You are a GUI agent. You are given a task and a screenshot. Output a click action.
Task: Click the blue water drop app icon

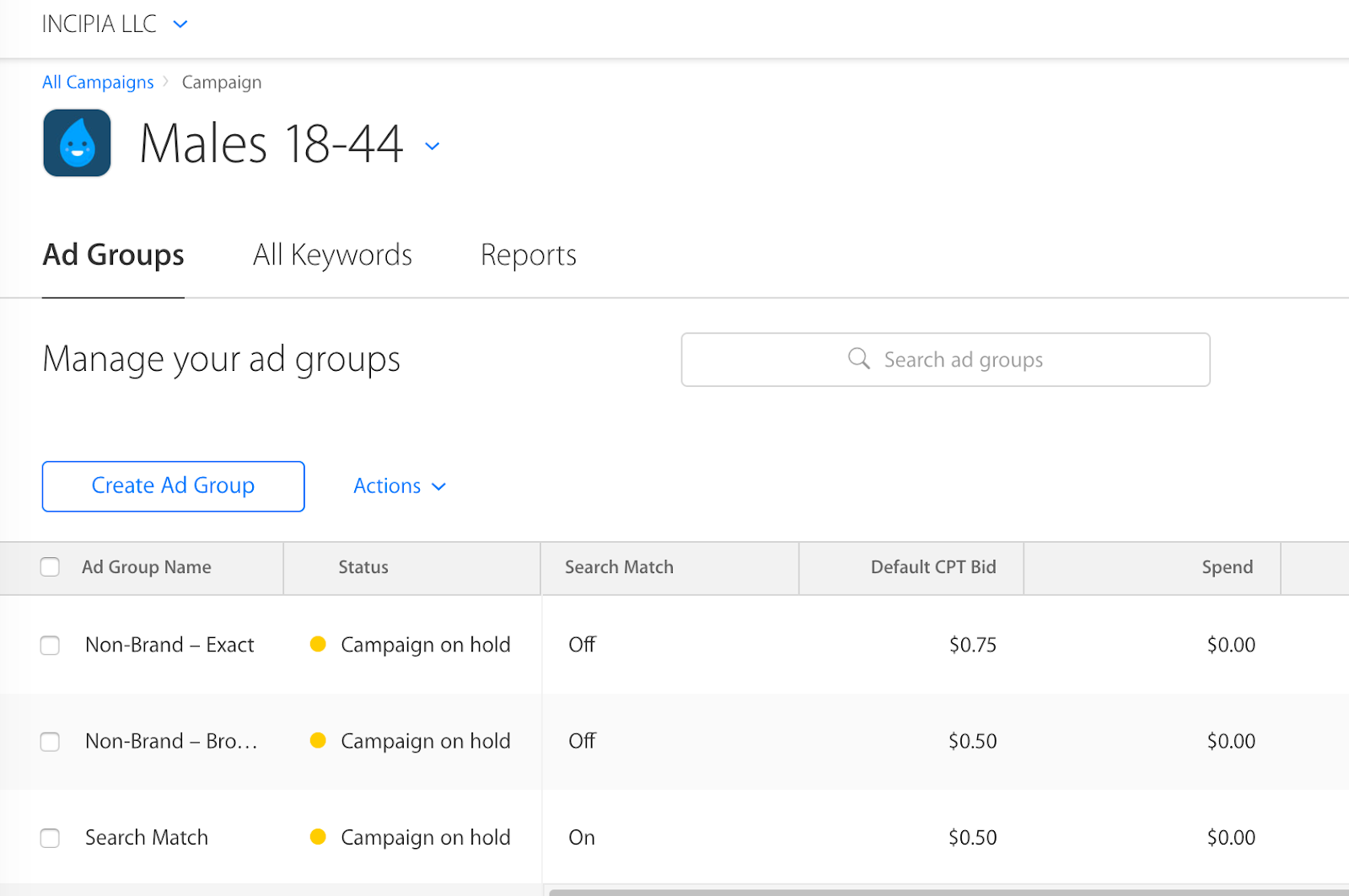tap(77, 143)
